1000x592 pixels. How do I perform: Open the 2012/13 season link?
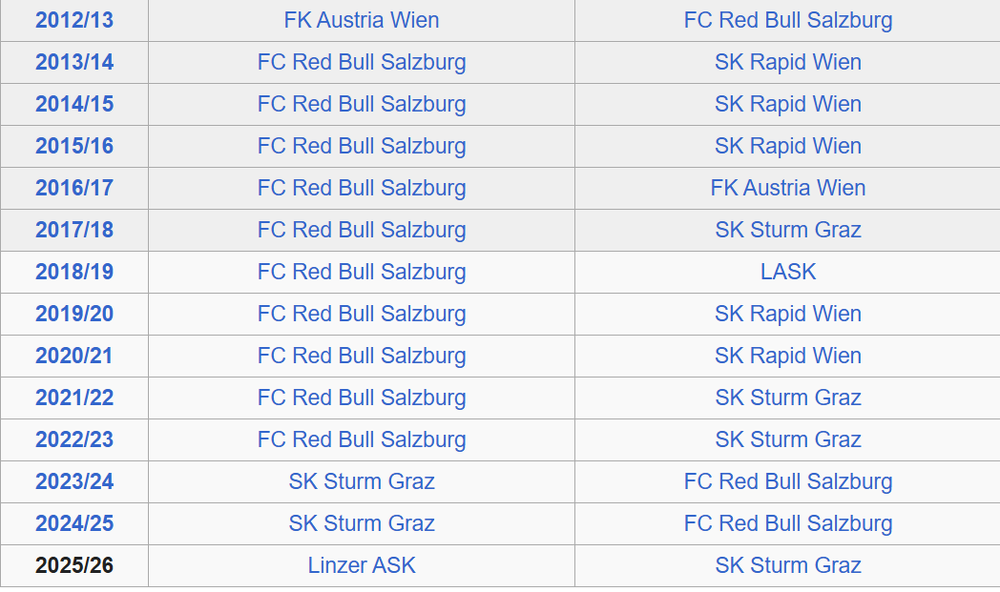tap(74, 20)
